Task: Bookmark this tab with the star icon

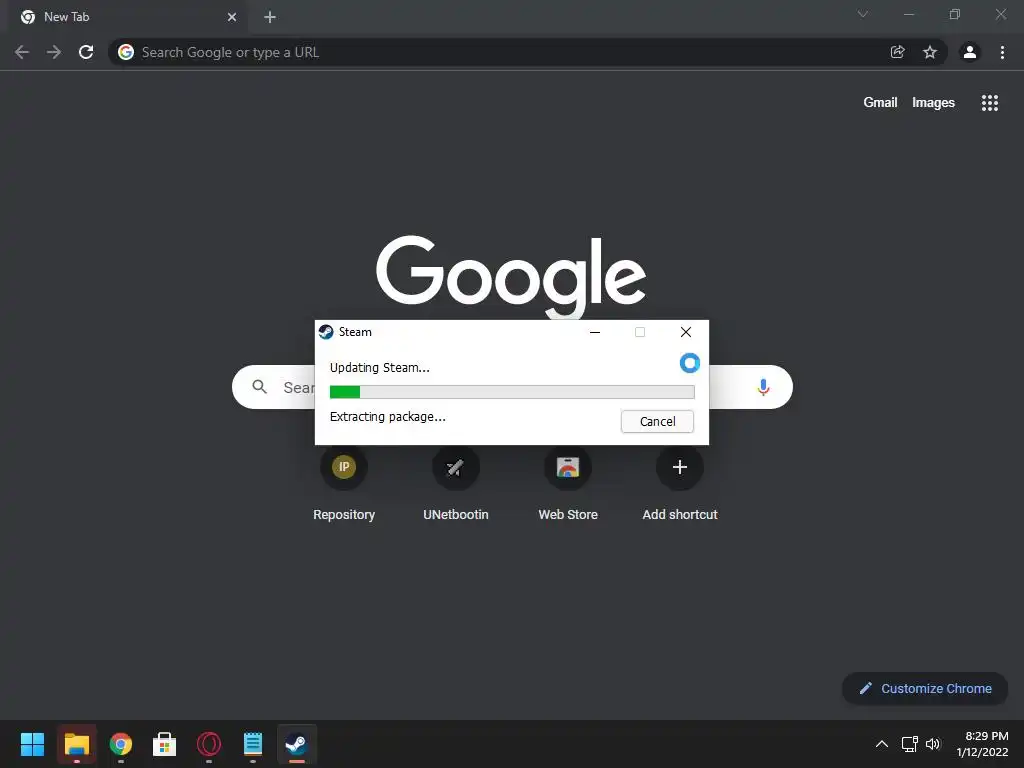Action: click(x=930, y=52)
